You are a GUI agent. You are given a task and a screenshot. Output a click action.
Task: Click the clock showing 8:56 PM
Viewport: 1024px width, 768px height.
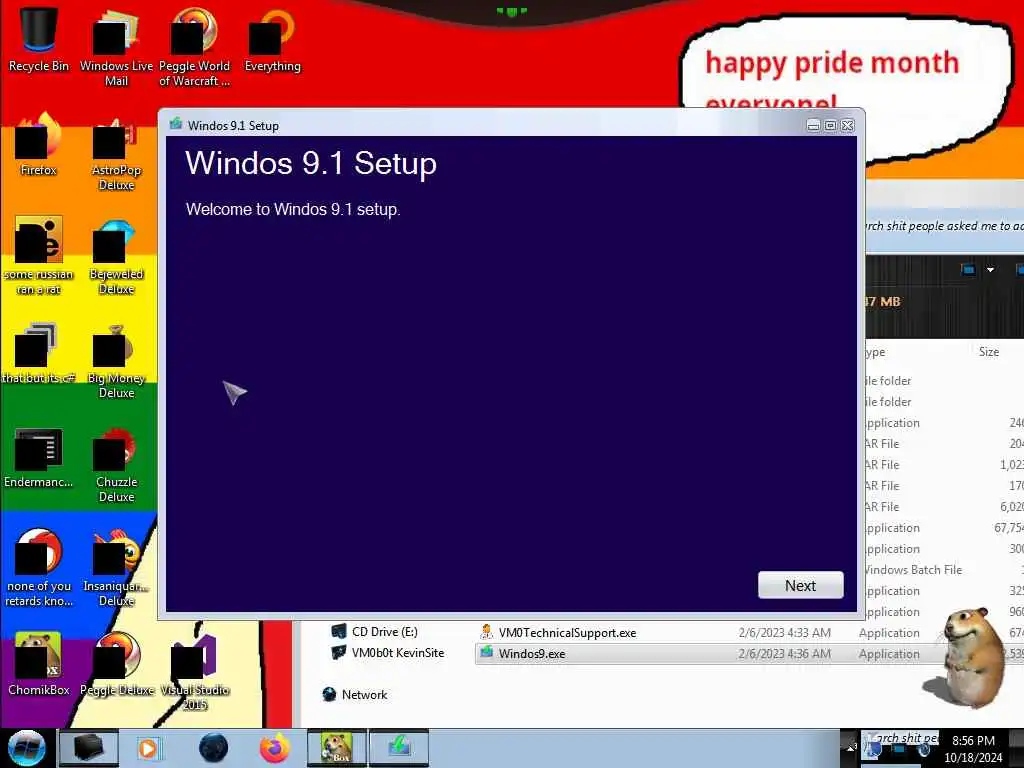[x=973, y=749]
